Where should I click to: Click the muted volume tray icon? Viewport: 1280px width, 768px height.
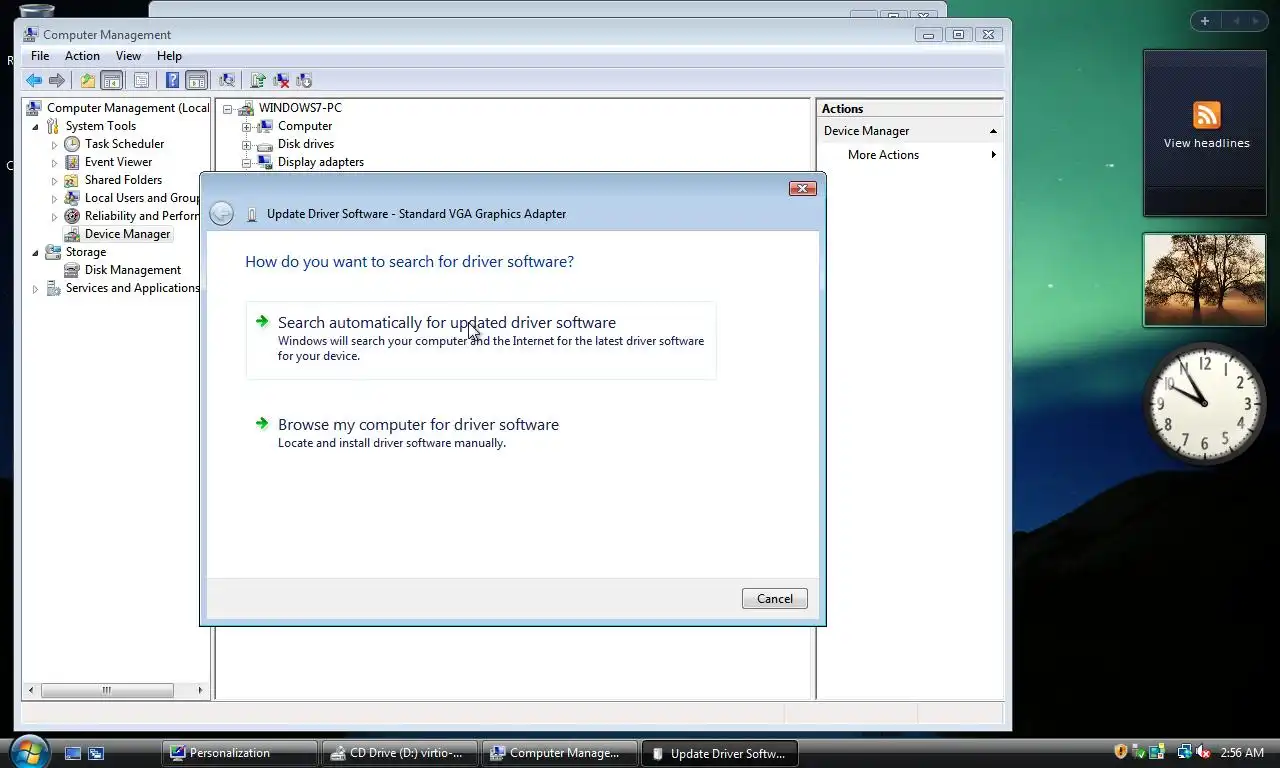[1203, 752]
